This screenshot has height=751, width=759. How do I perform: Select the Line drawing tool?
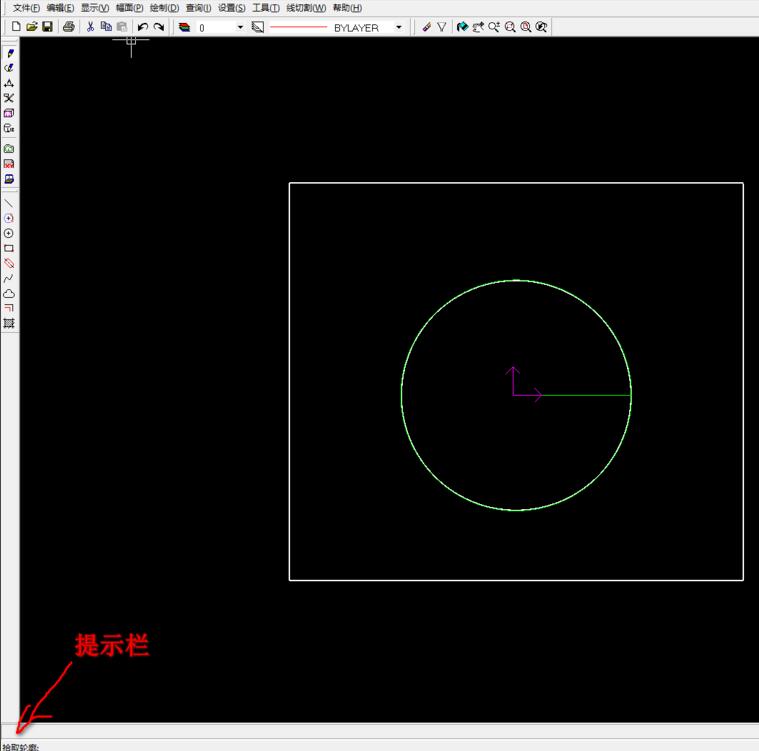[x=9, y=203]
